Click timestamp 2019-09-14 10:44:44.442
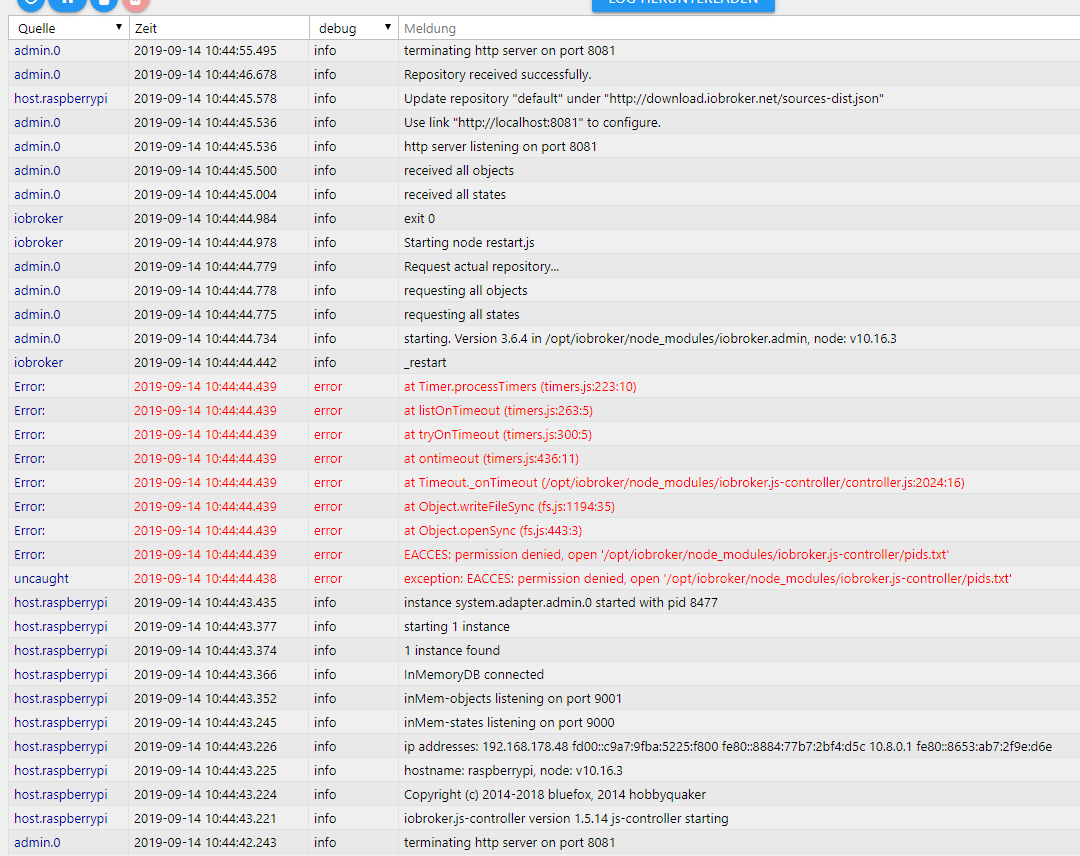Viewport: 1080px width, 856px height. tap(205, 362)
